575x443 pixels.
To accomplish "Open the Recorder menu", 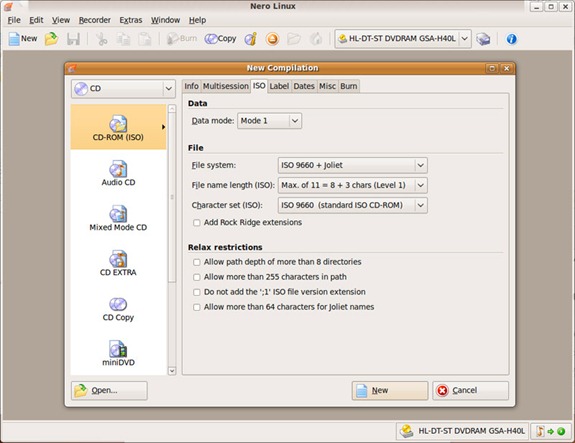I will 95,20.
